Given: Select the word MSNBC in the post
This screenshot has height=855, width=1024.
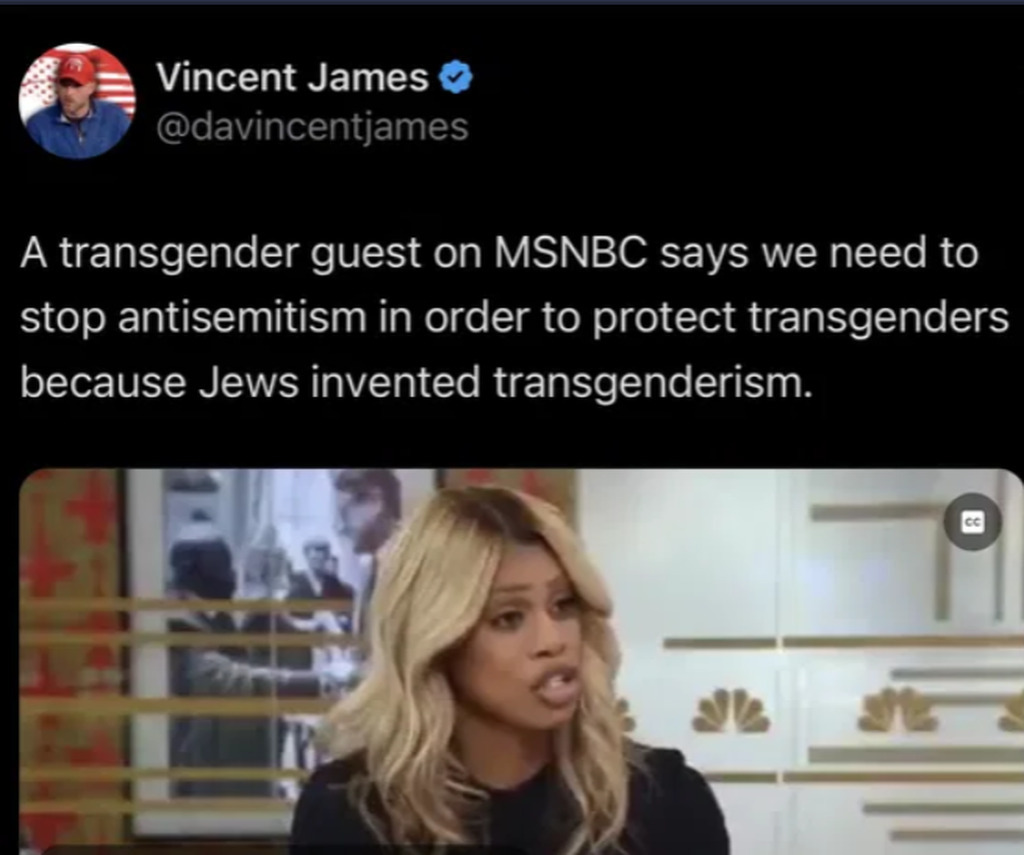Looking at the screenshot, I should coord(570,253).
